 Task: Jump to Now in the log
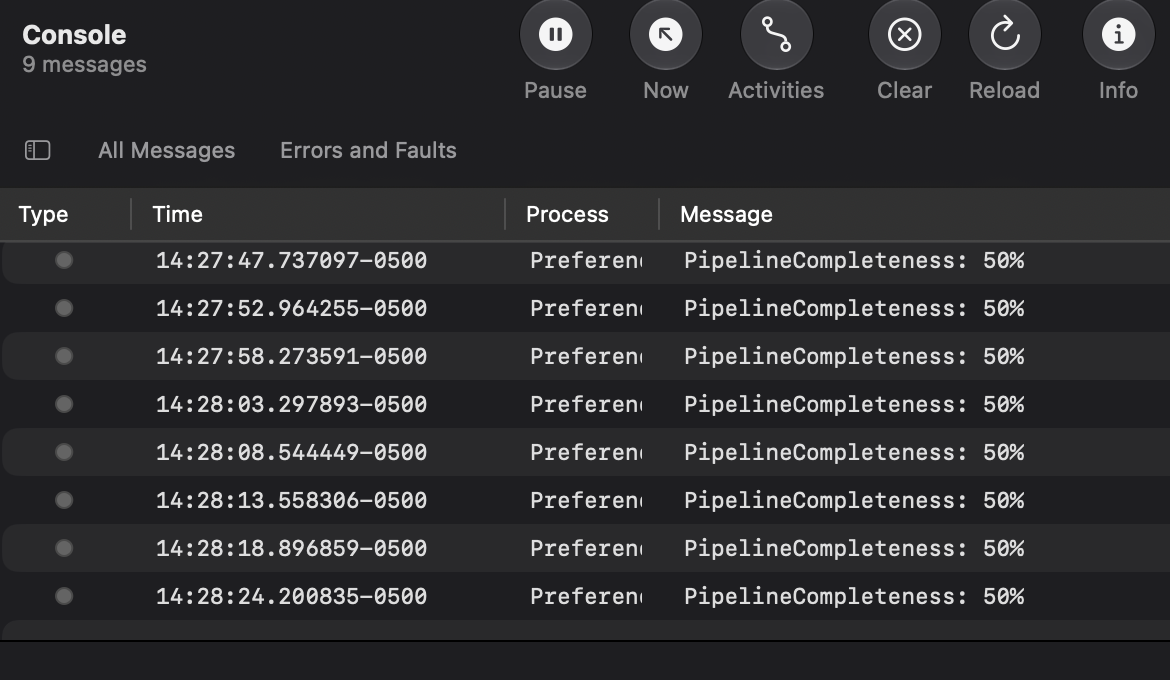click(666, 35)
